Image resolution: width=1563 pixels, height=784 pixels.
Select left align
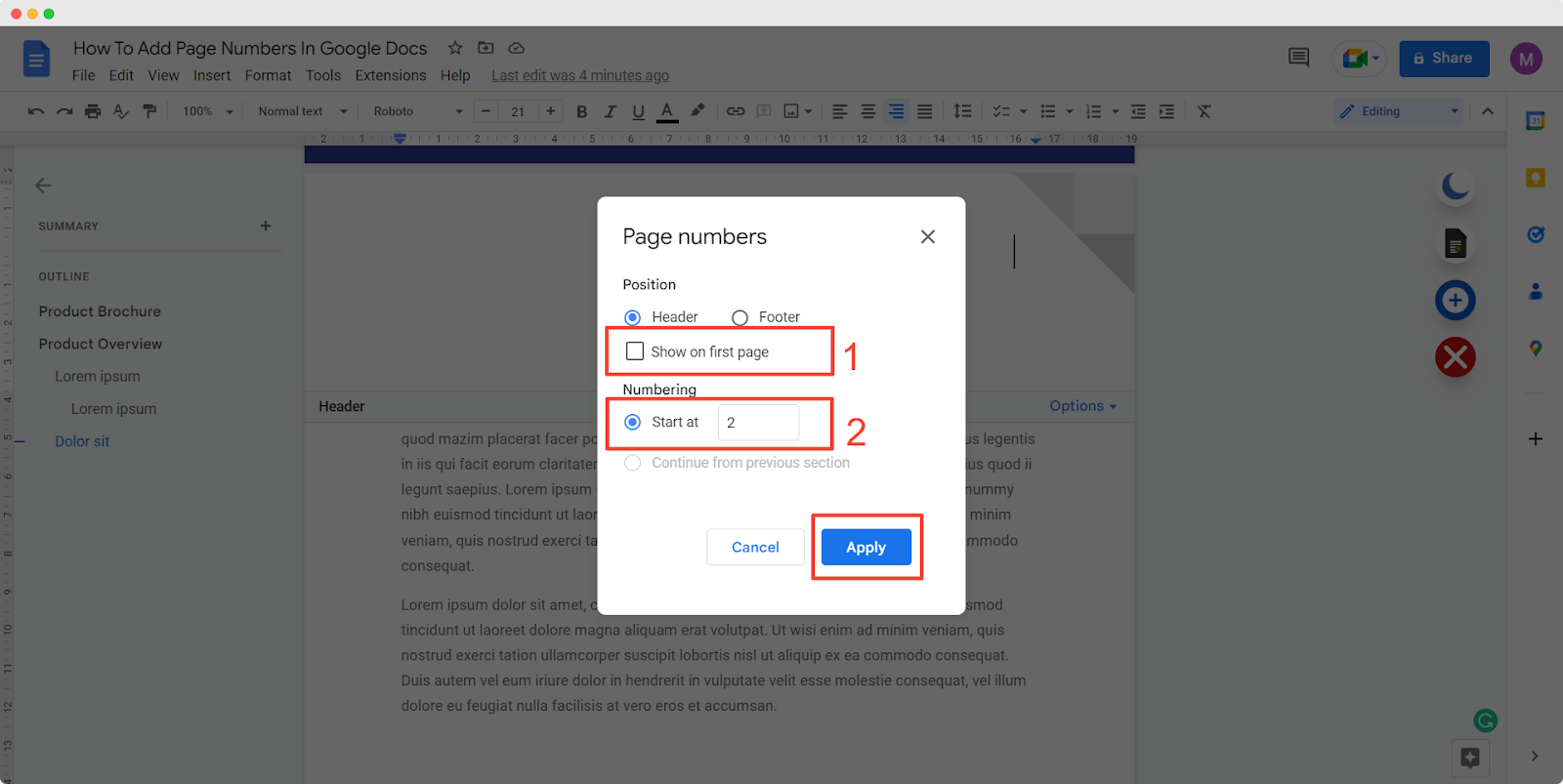click(839, 111)
